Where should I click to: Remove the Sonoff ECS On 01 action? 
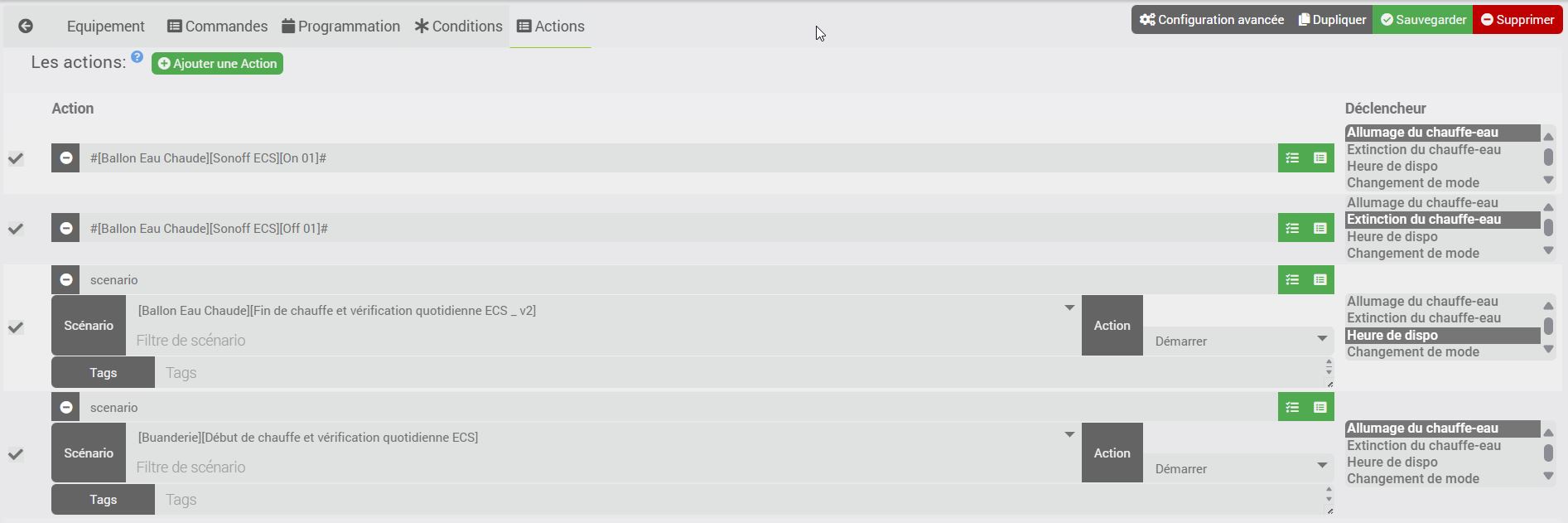point(66,158)
